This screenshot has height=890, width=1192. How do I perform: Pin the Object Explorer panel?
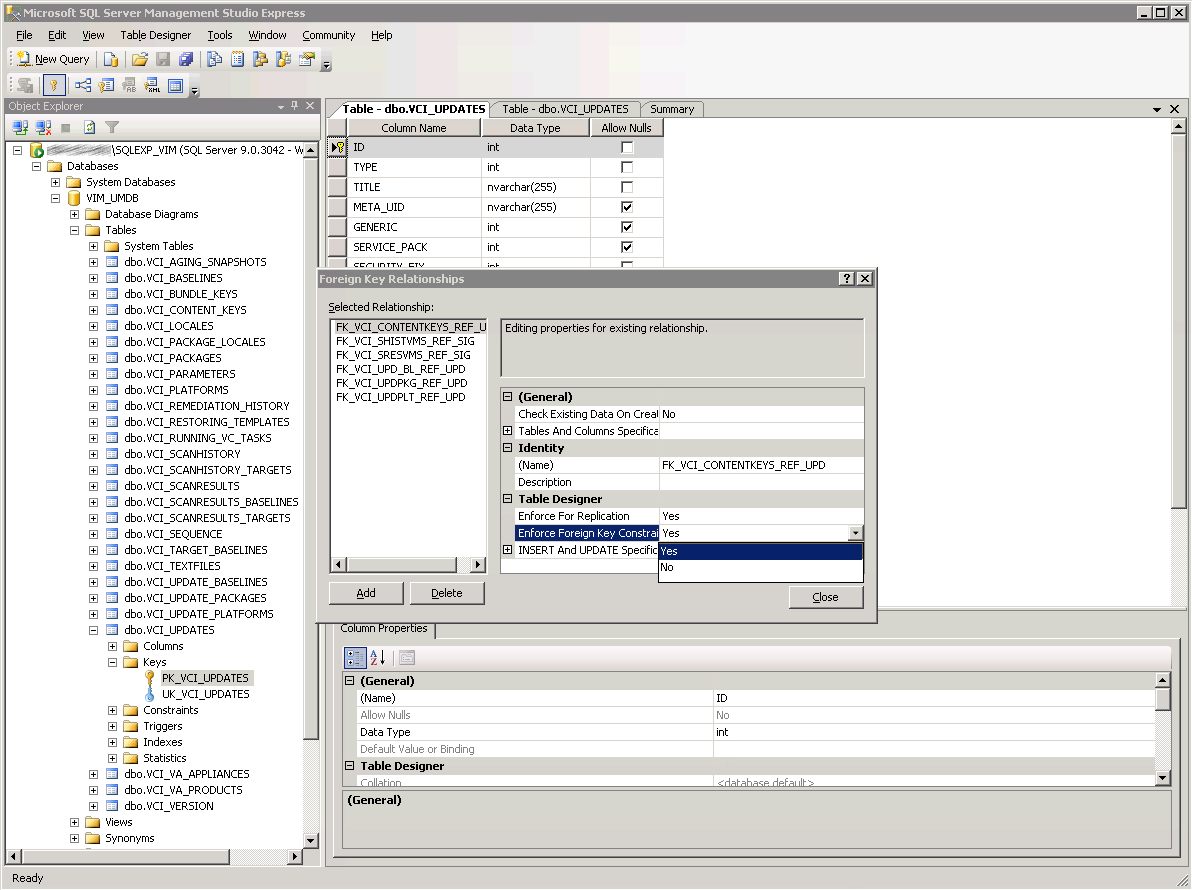tap(295, 106)
